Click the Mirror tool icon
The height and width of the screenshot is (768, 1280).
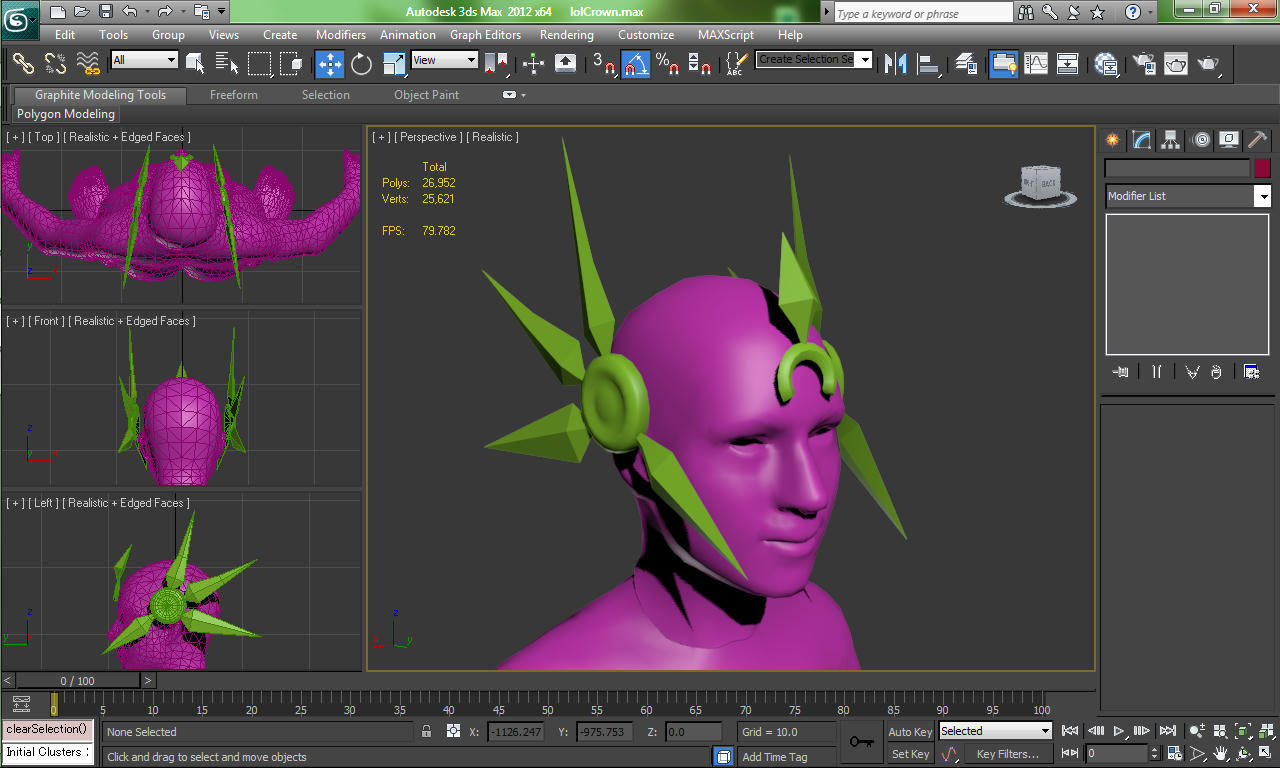(x=896, y=63)
